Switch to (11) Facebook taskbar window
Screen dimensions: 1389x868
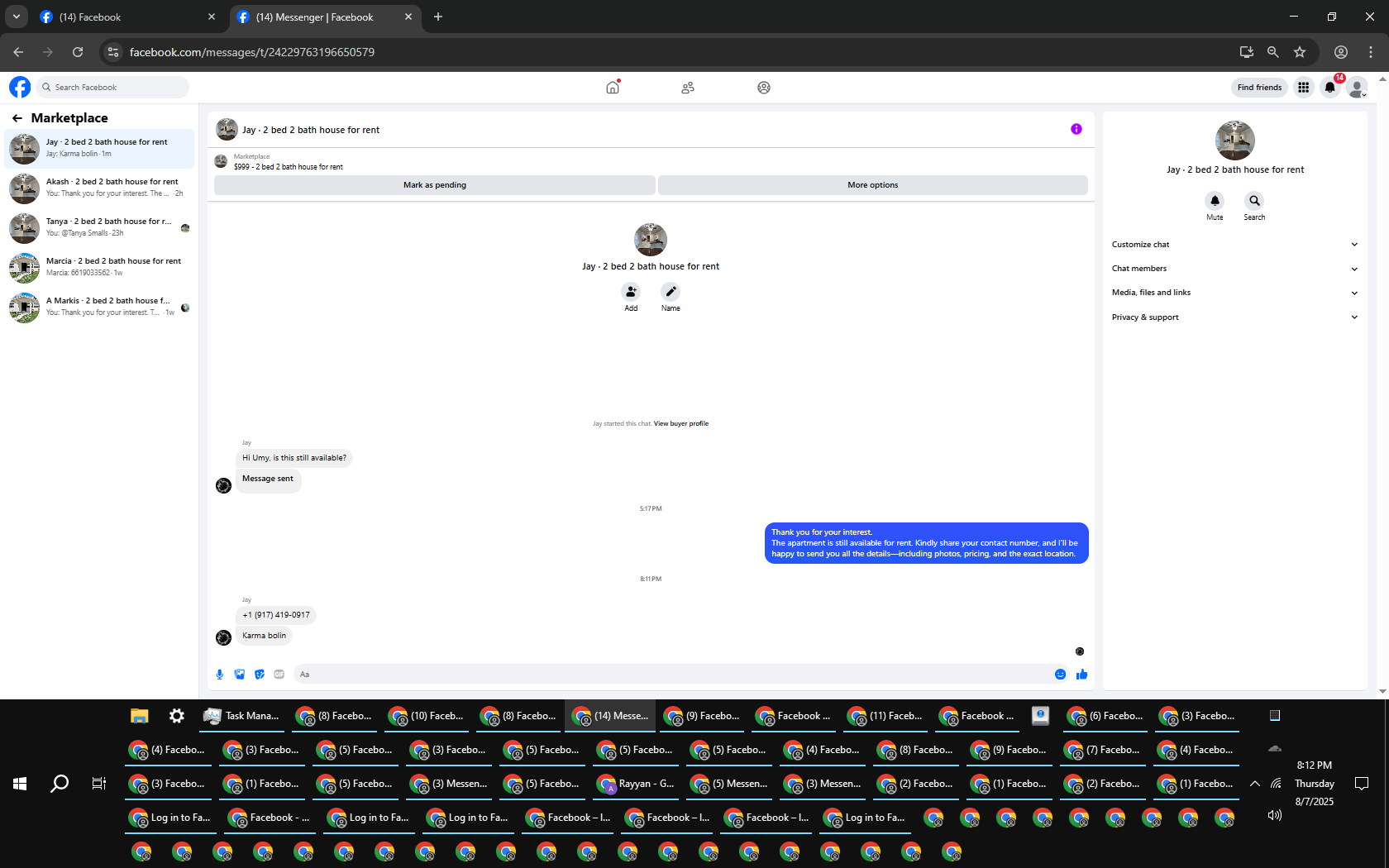coord(885,716)
